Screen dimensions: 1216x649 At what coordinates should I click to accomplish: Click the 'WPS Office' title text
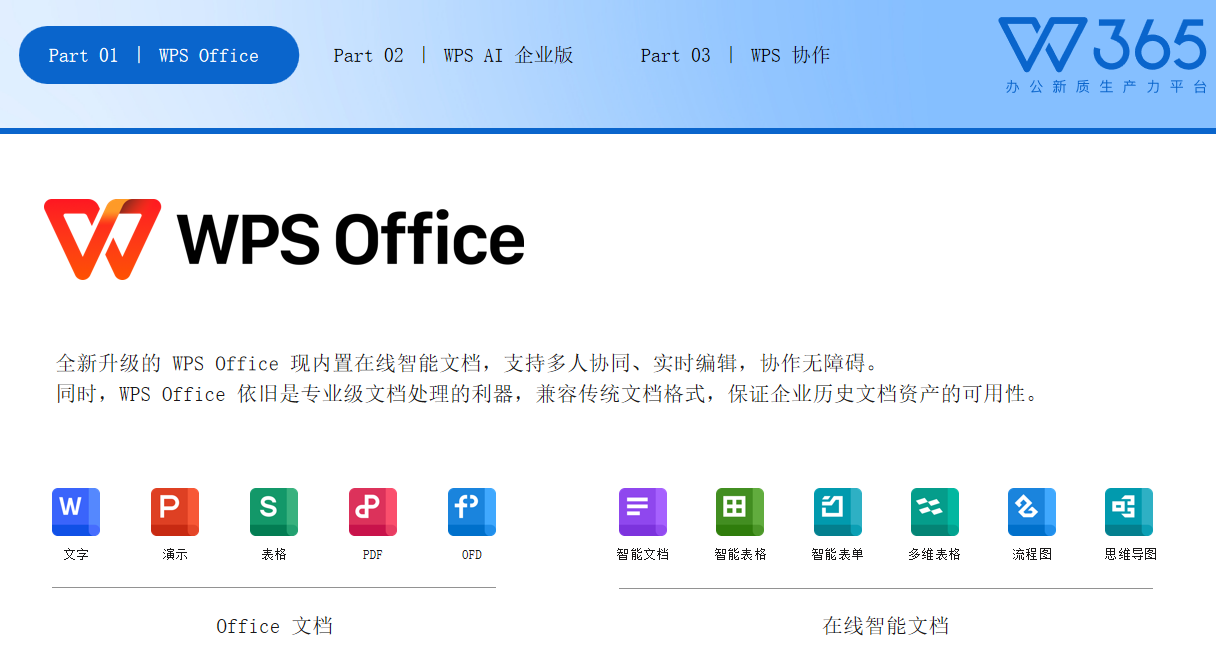[x=351, y=238]
